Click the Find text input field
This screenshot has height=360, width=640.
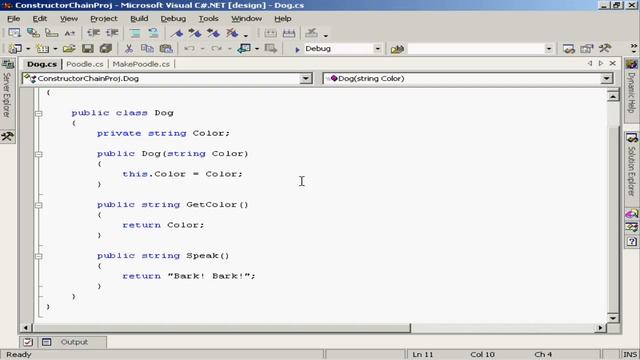[x=476, y=49]
